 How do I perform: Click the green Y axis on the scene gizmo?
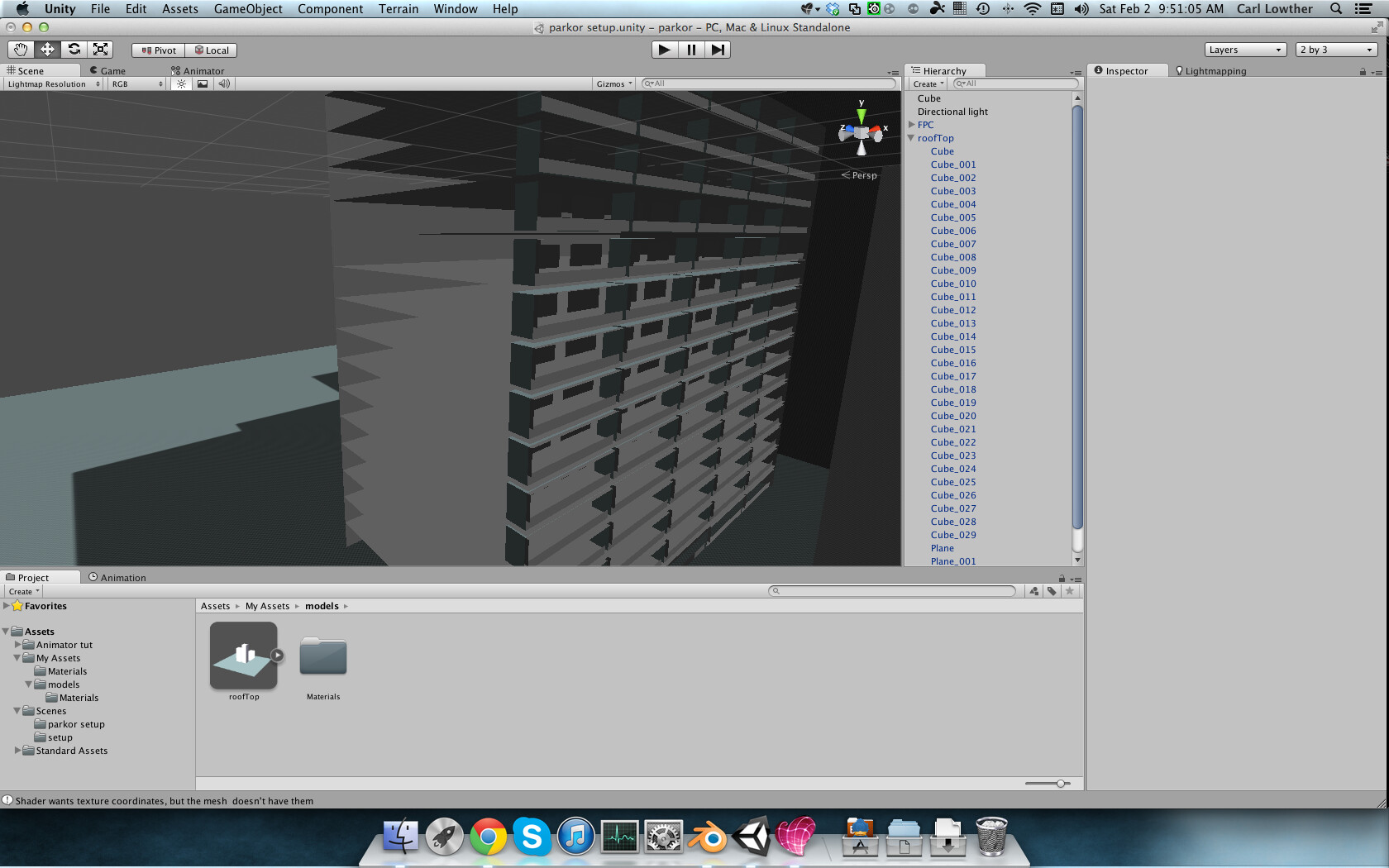tap(862, 117)
